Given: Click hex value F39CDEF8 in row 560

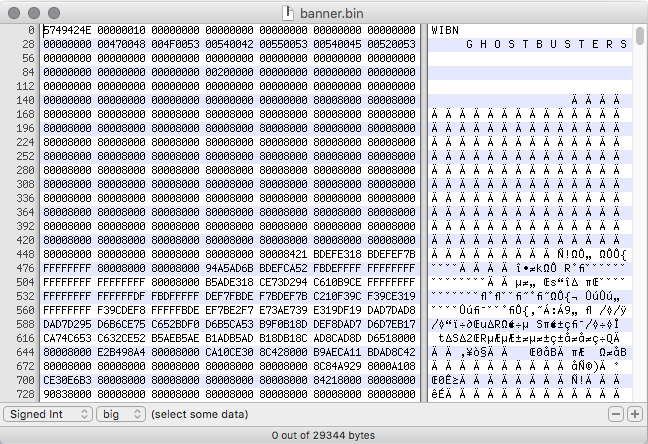Looking at the screenshot, I should (x=122, y=310).
